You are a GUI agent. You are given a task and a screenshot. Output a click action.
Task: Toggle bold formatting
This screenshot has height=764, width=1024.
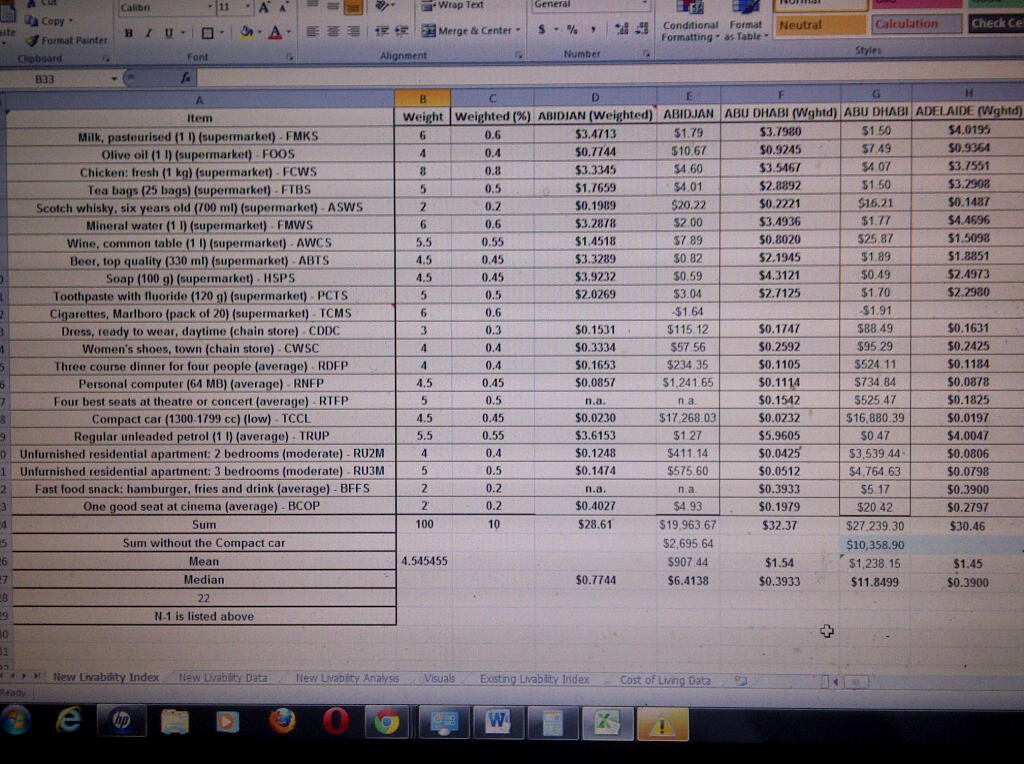[129, 33]
